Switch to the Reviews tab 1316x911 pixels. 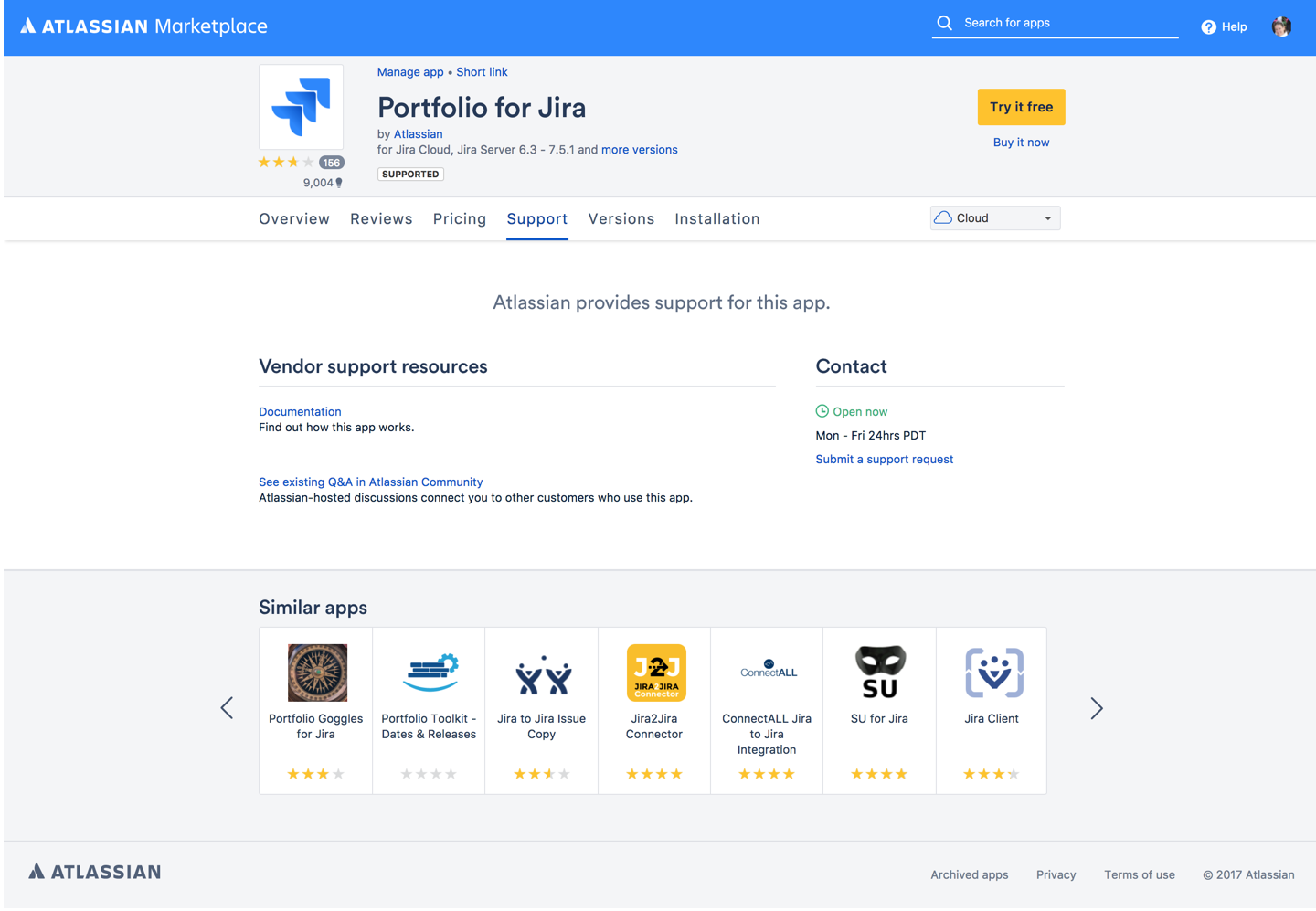[381, 219]
